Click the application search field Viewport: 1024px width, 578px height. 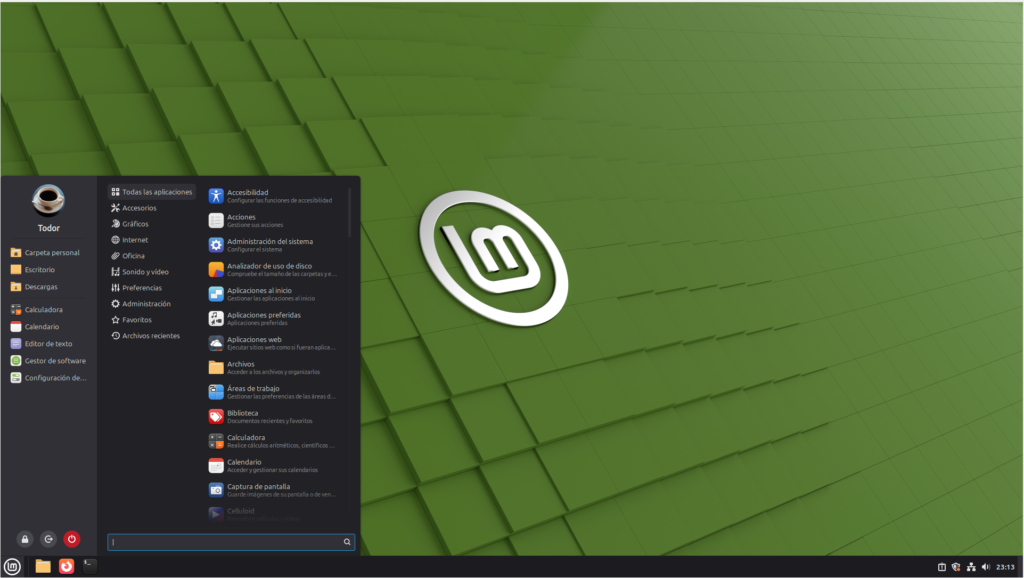226,542
